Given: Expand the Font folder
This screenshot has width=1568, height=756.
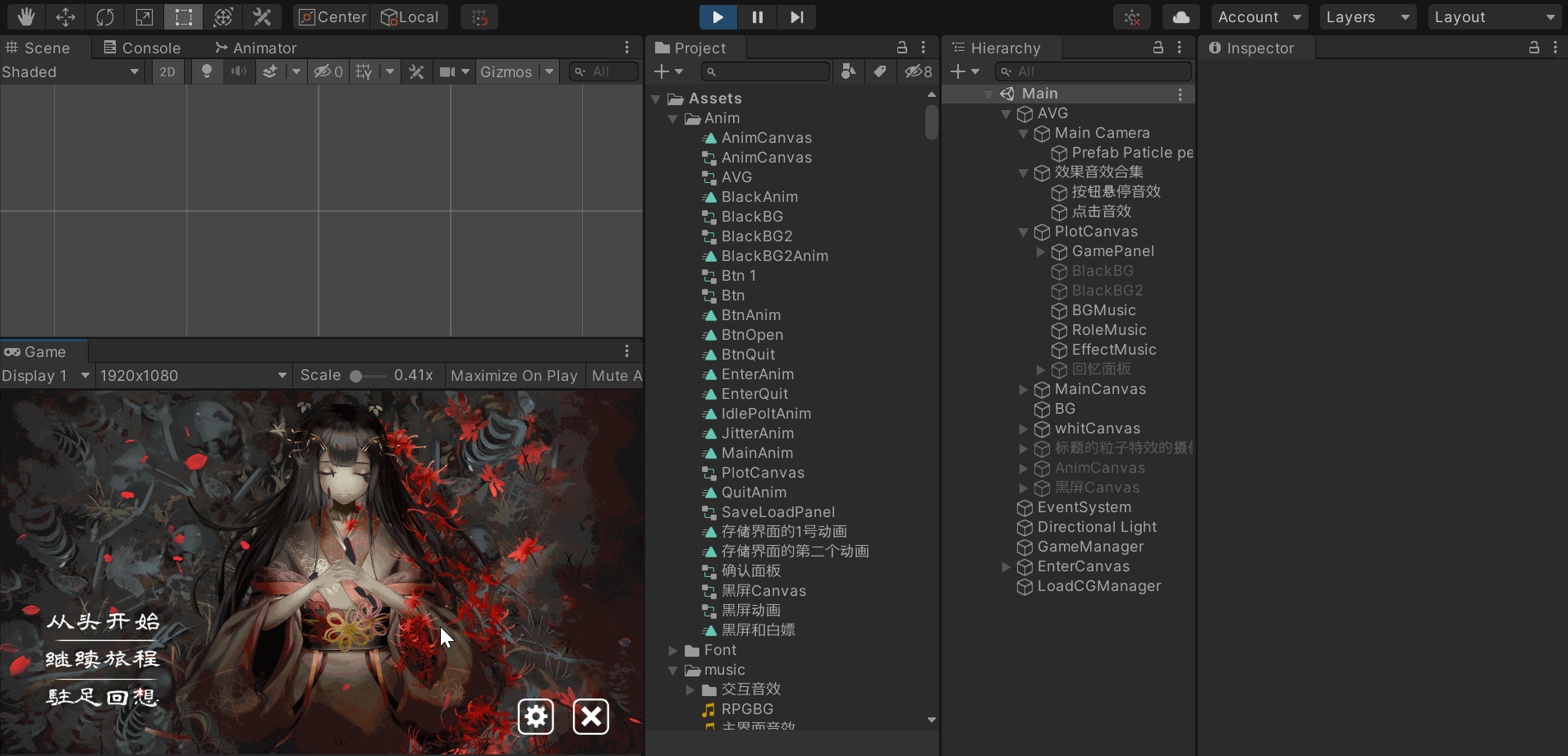Looking at the screenshot, I should click(673, 651).
